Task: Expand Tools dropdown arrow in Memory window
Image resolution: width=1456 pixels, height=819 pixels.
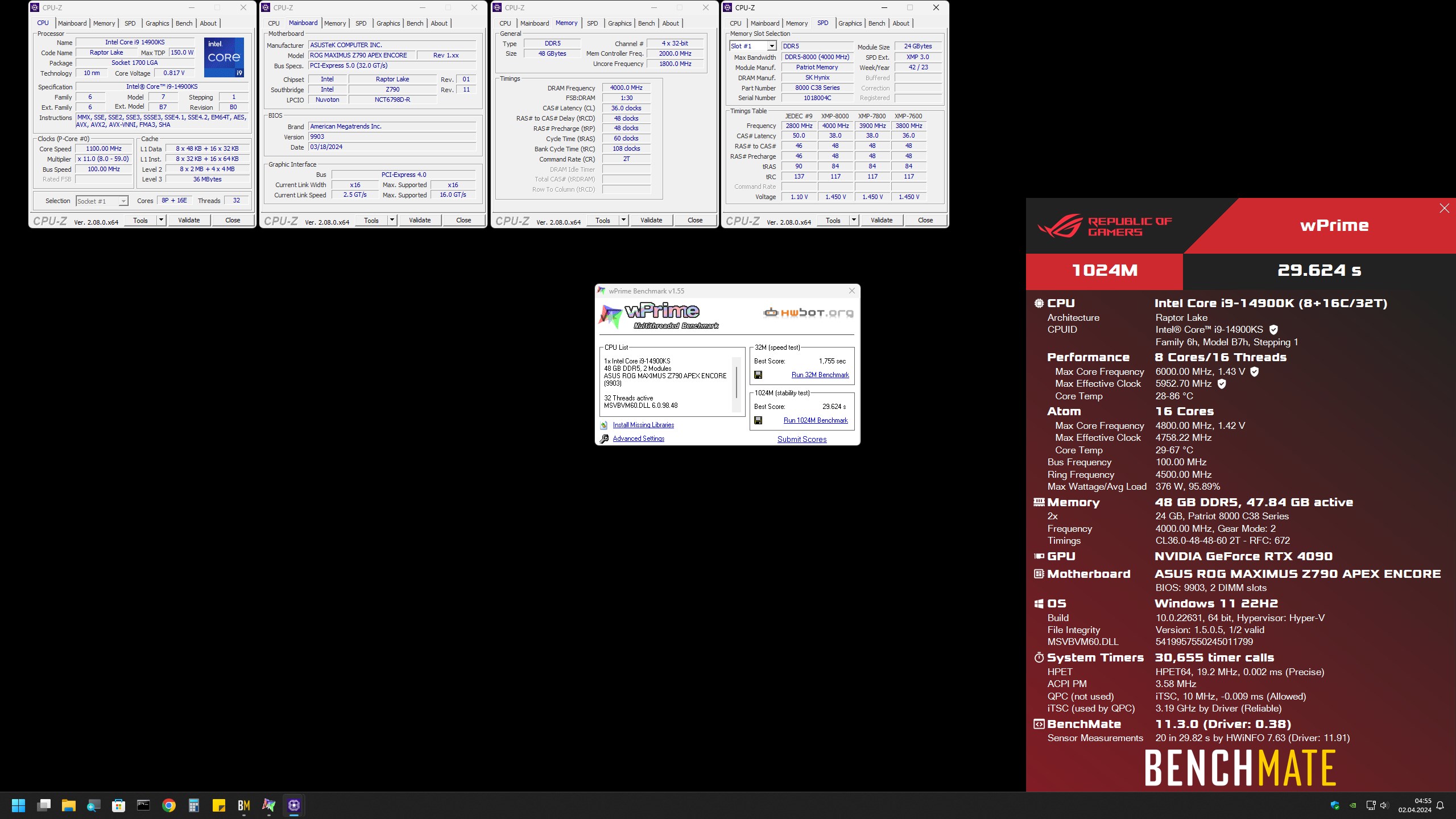Action: tap(623, 220)
